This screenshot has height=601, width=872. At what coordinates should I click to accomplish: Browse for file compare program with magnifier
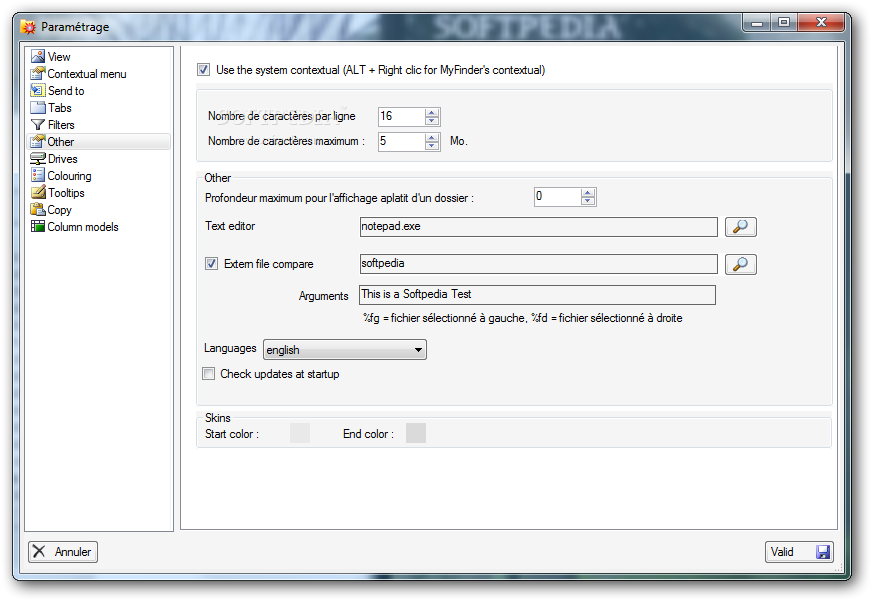(x=740, y=264)
